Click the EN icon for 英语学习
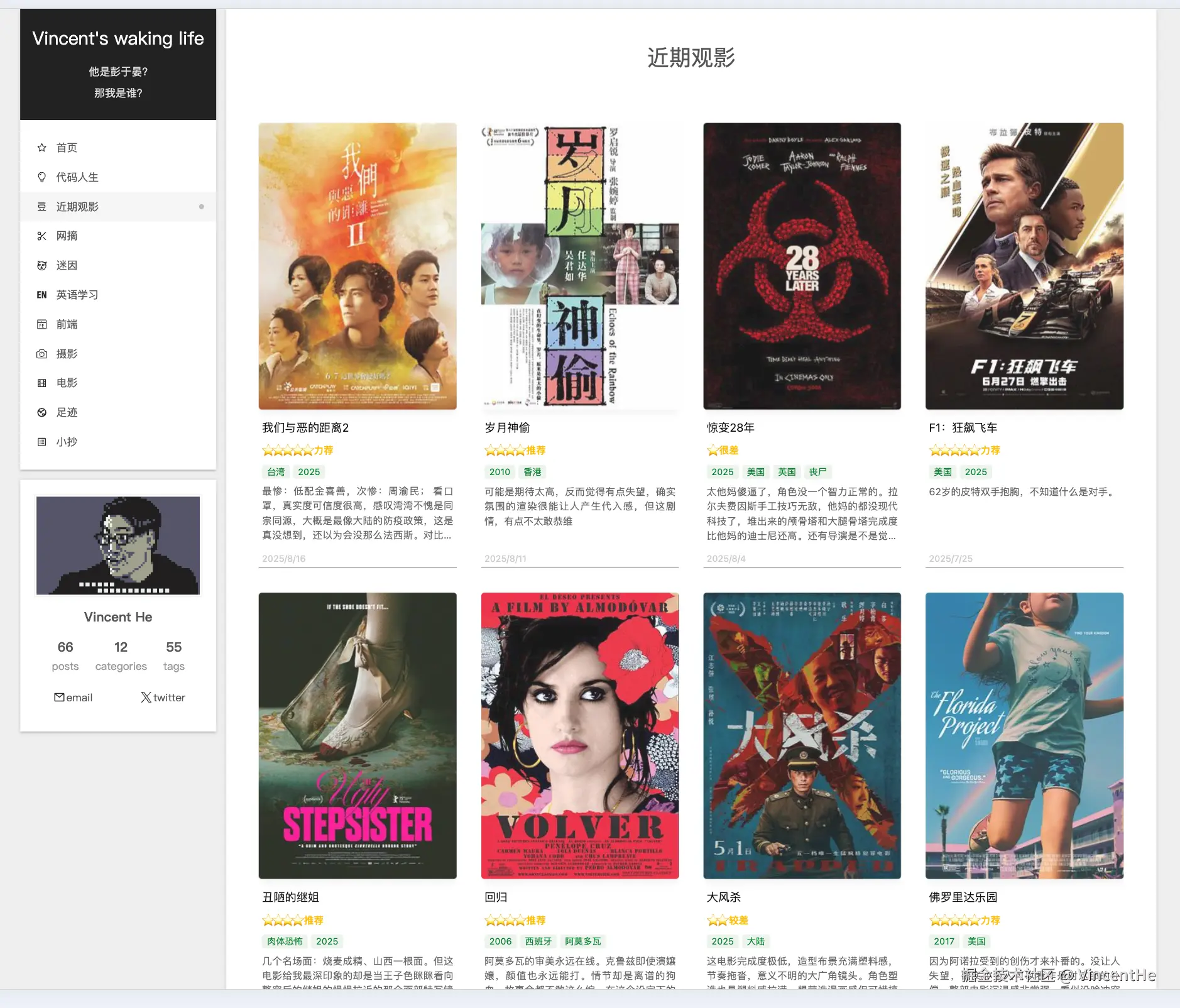 [41, 295]
